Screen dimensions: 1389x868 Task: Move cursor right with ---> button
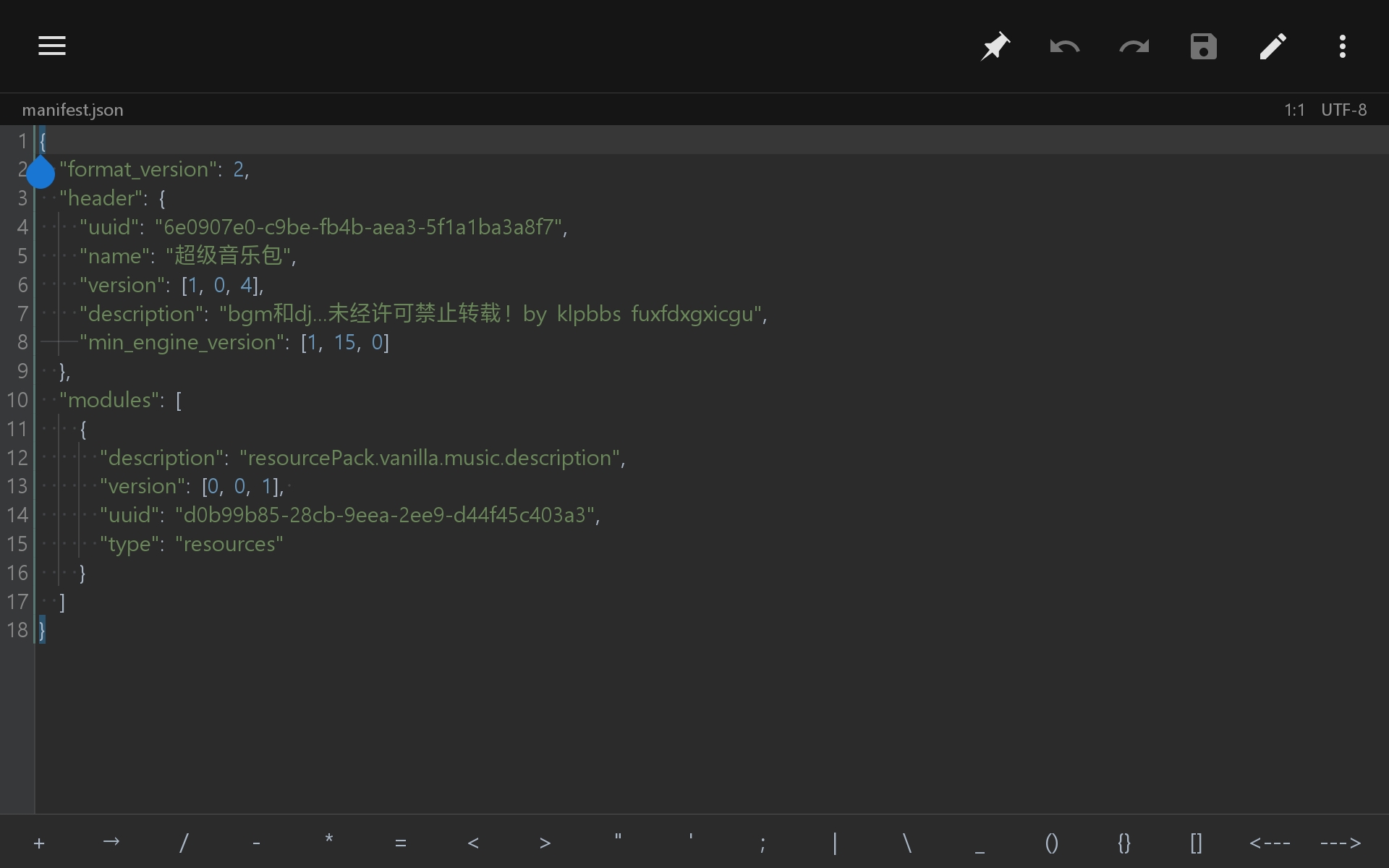click(1341, 843)
